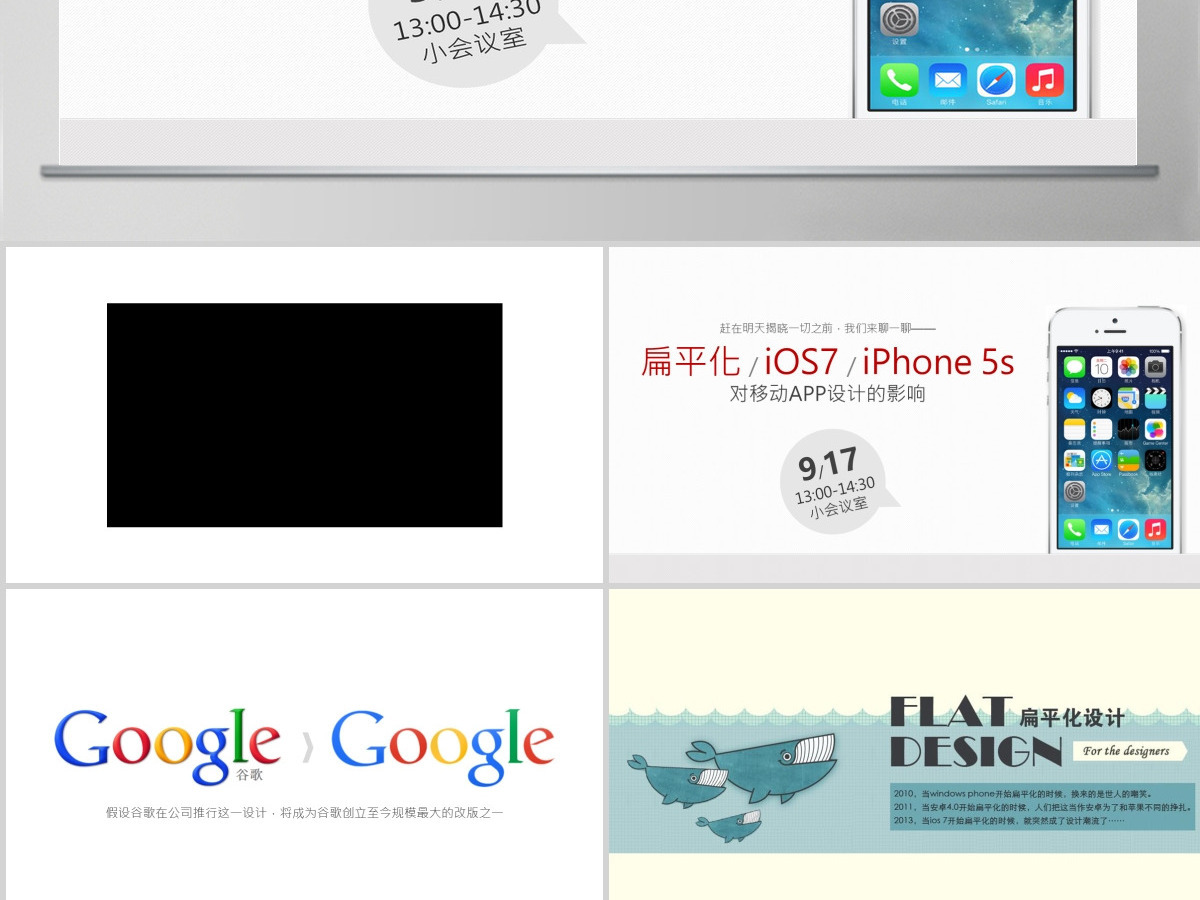This screenshot has width=1200, height=900.
Task: Select the black video placeholder slide
Action: coord(304,415)
